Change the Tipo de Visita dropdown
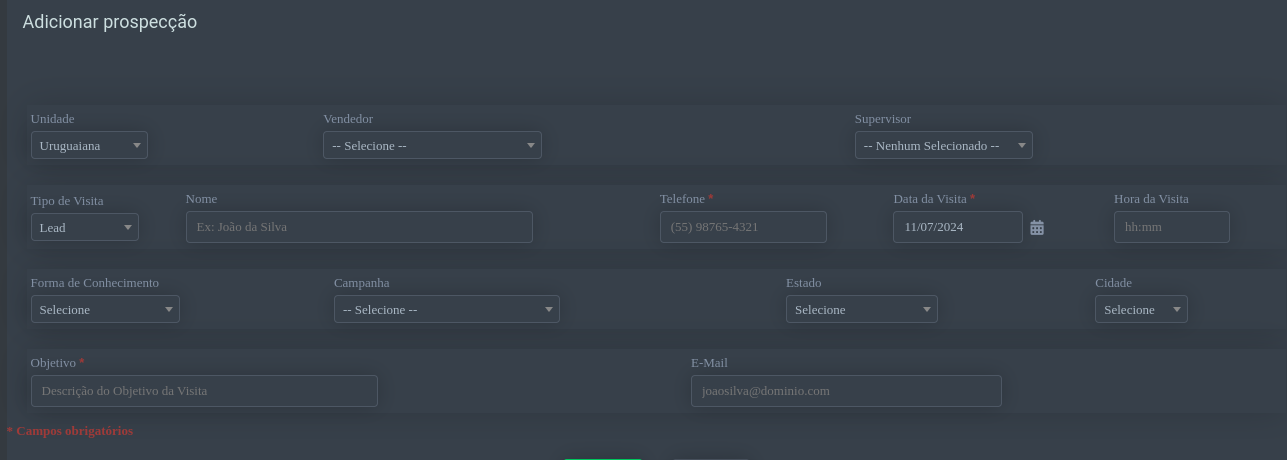The width and height of the screenshot is (1287, 460). [85, 228]
